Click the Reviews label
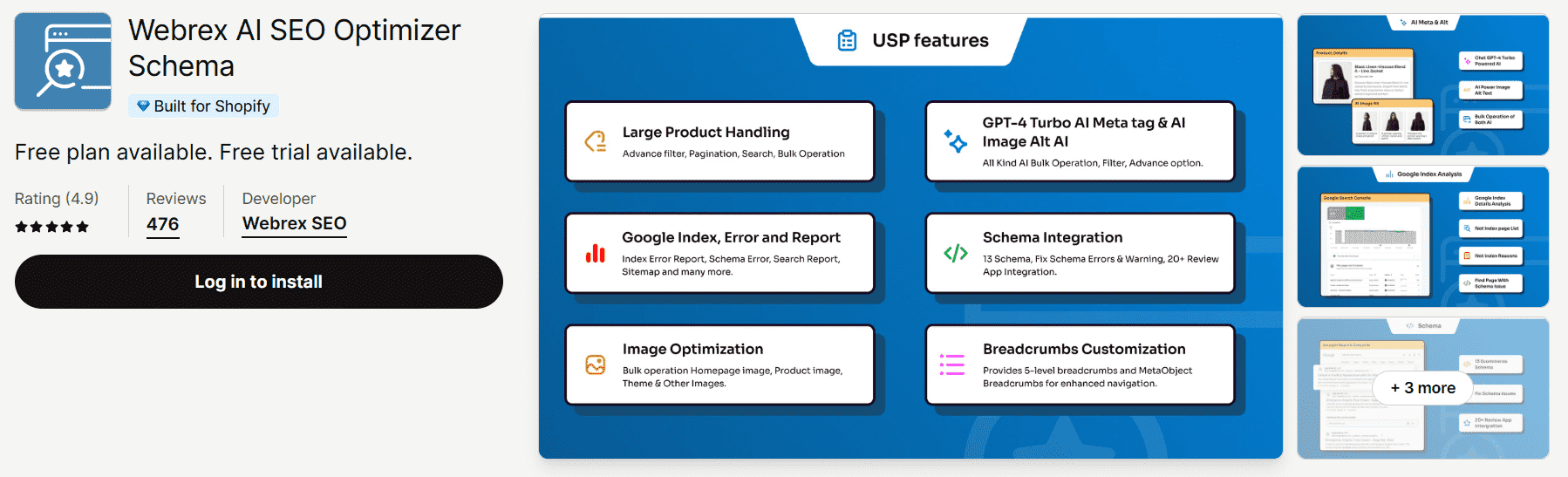This screenshot has width=1568, height=477. click(176, 199)
